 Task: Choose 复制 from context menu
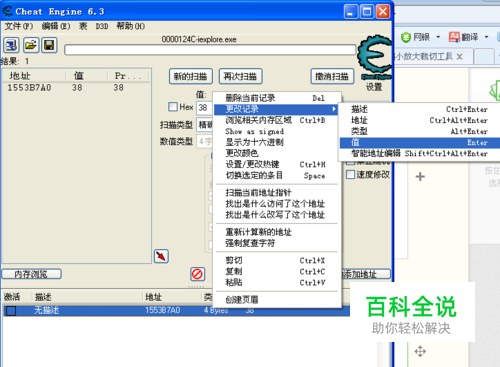coord(276,271)
